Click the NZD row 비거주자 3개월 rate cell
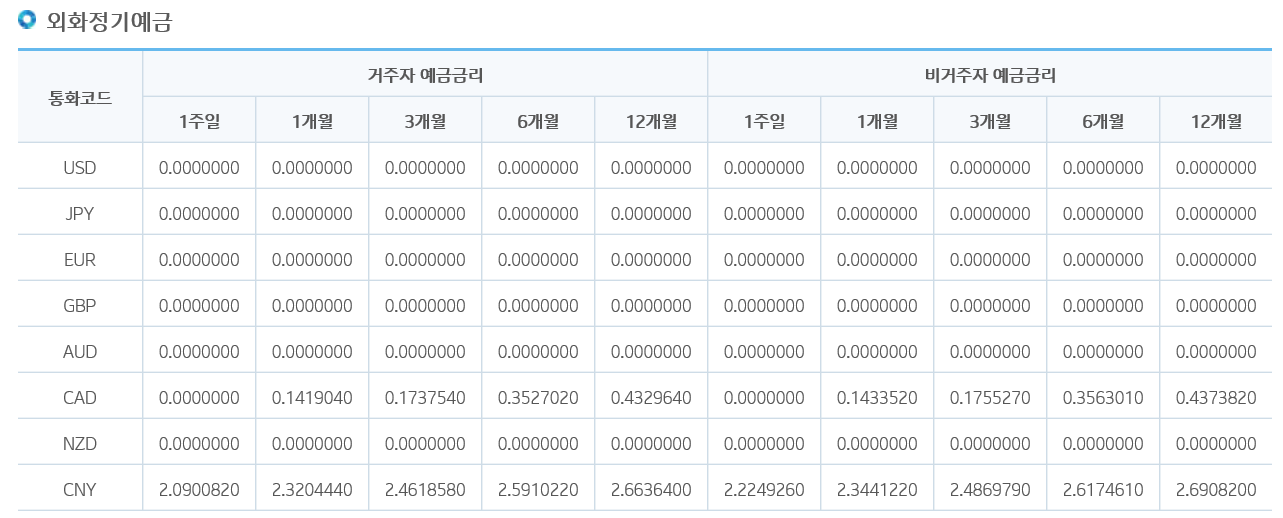Viewport: 1283px width, 518px height. (990, 443)
